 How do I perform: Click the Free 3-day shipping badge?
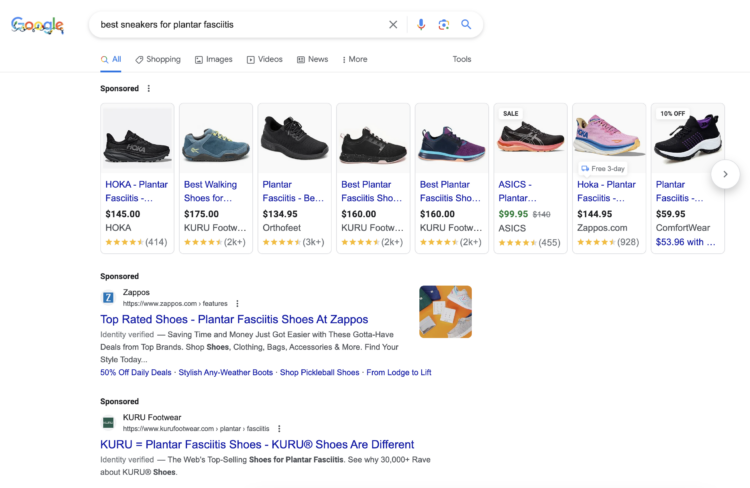pos(603,168)
